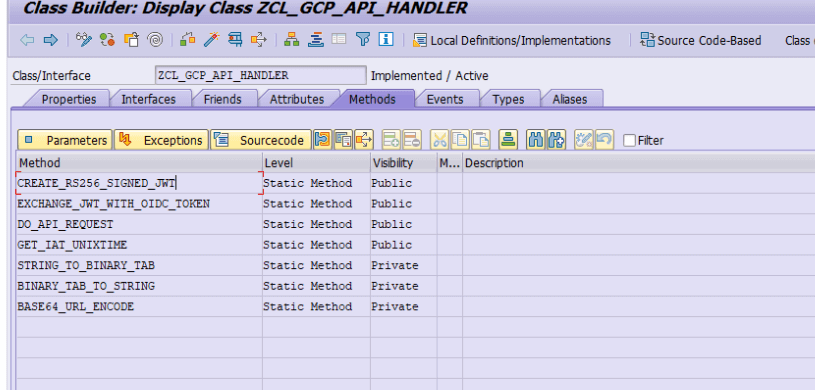Screen dimensions: 815x390
Task: Switch to the Attributes tab
Action: (297, 99)
